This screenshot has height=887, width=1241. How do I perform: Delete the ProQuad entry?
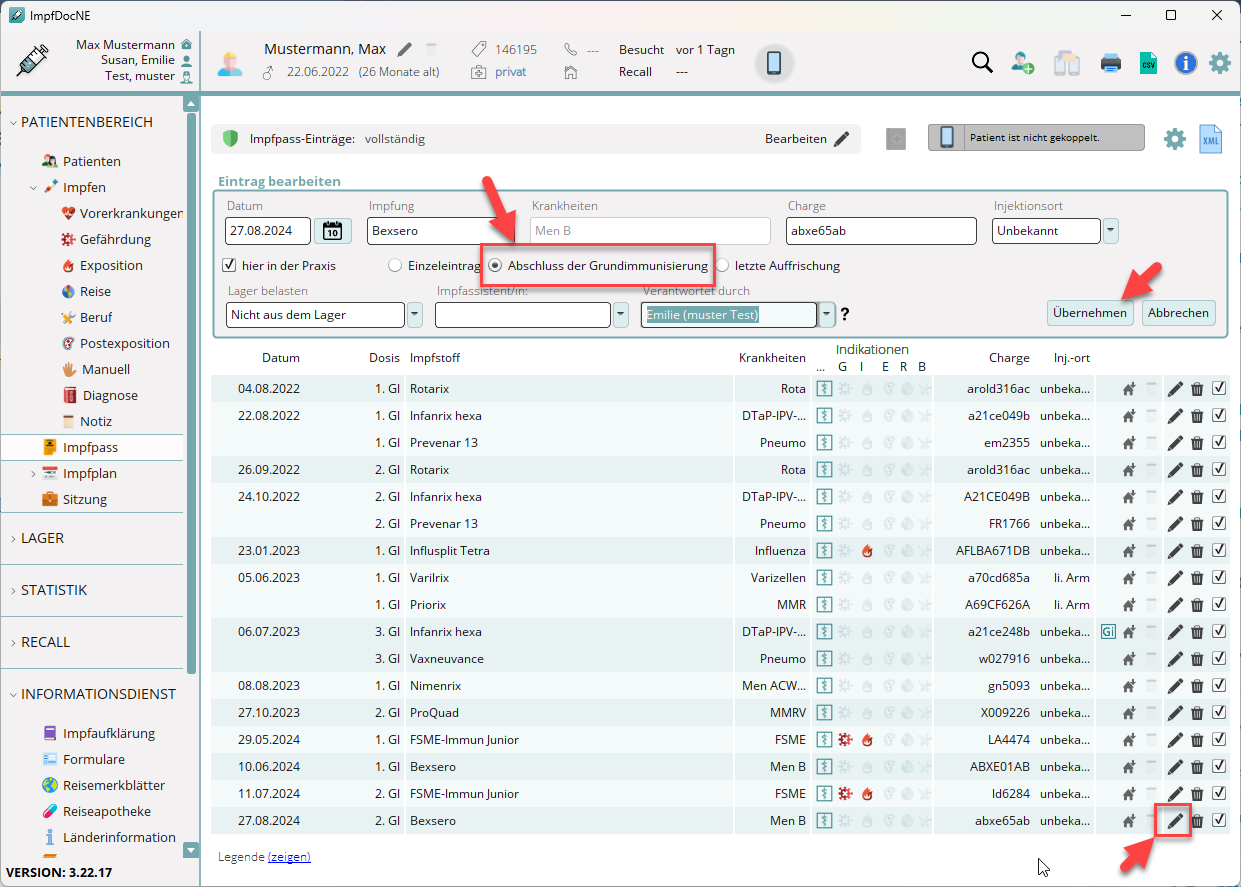tap(1197, 713)
